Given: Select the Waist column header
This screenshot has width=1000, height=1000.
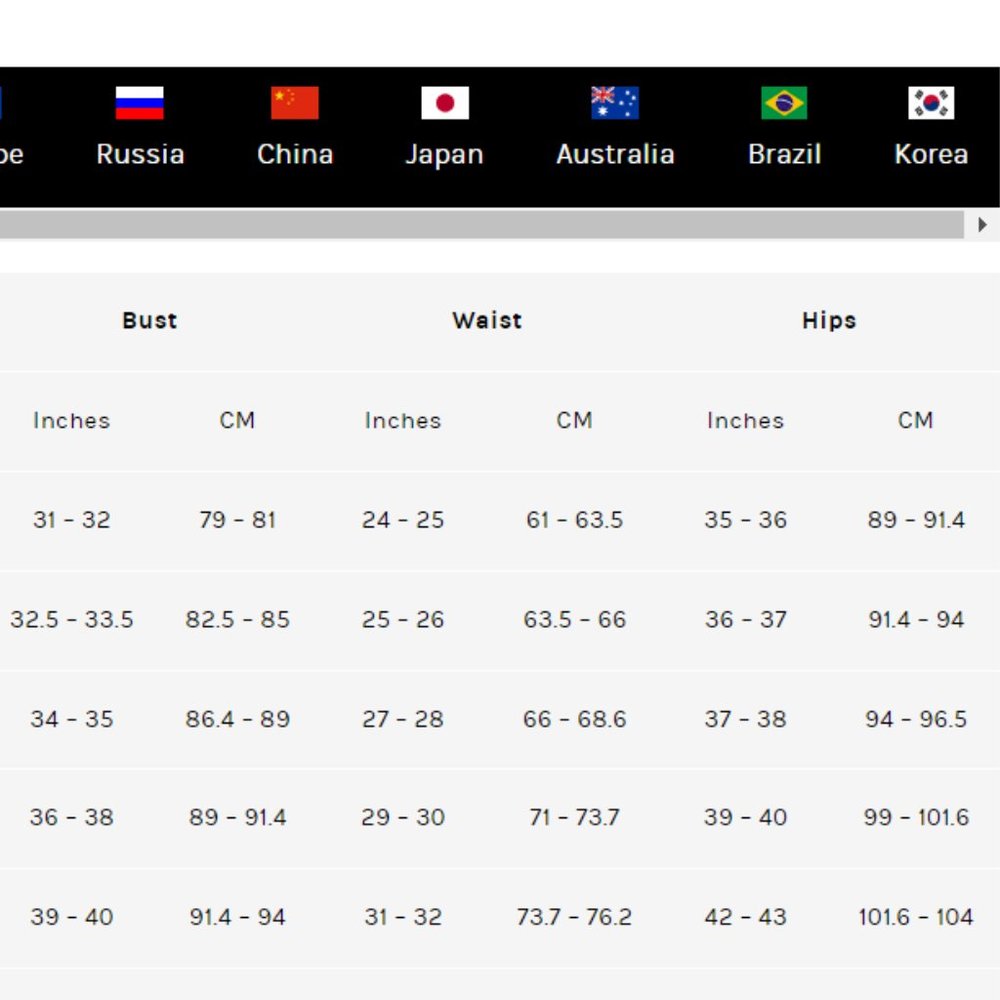Looking at the screenshot, I should [x=487, y=320].
